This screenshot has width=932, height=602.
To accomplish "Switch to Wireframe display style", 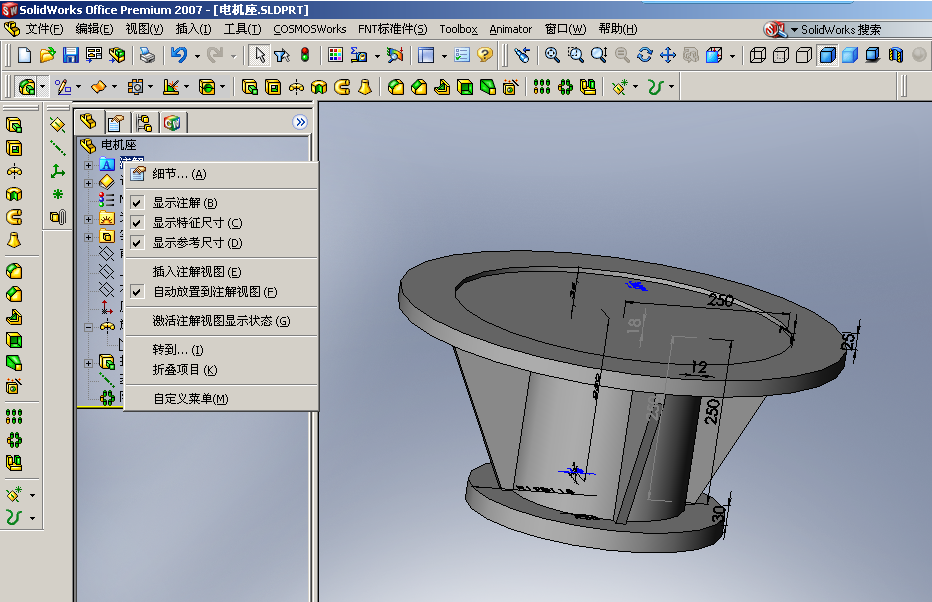I will point(758,55).
